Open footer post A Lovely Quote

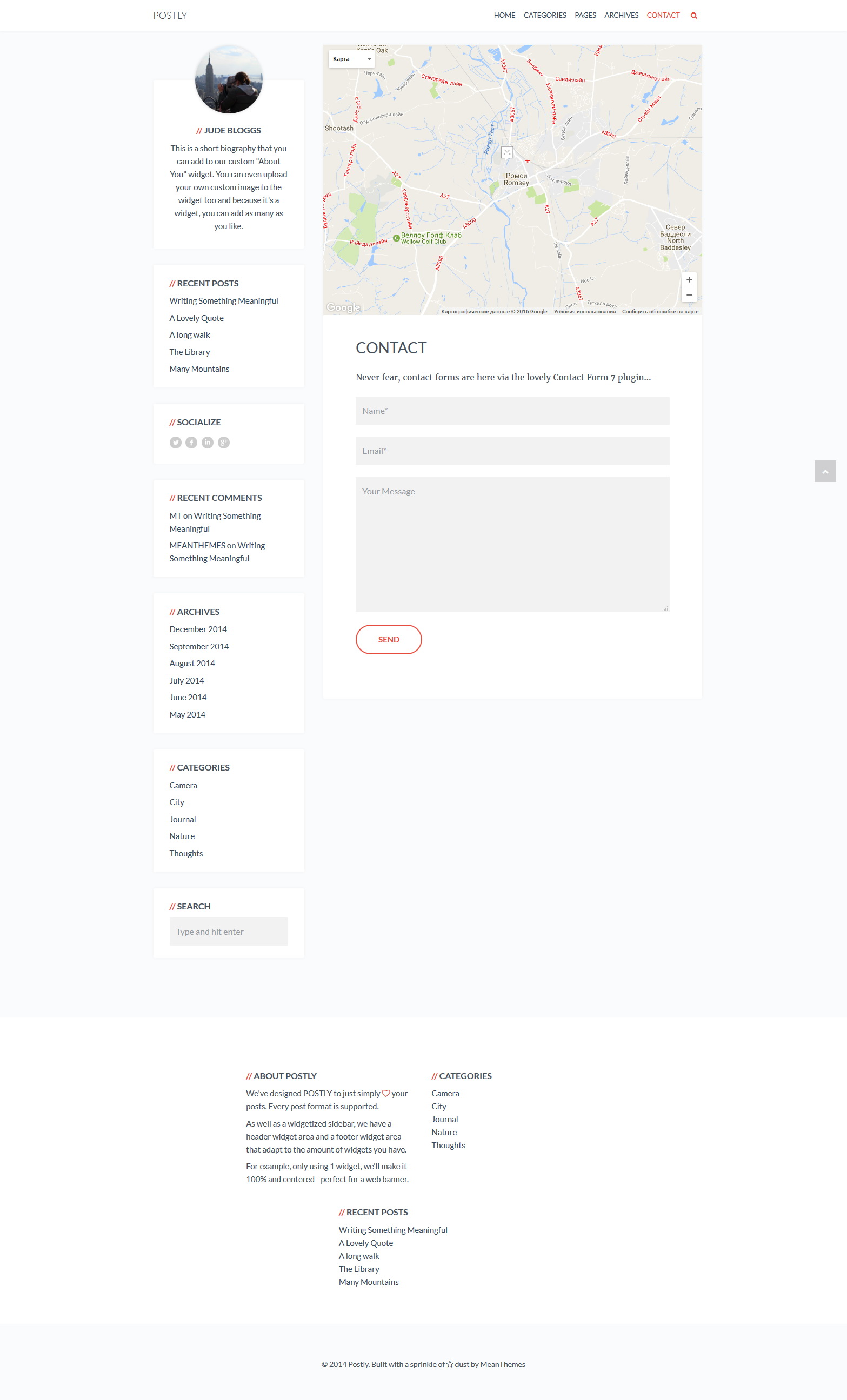366,1243
